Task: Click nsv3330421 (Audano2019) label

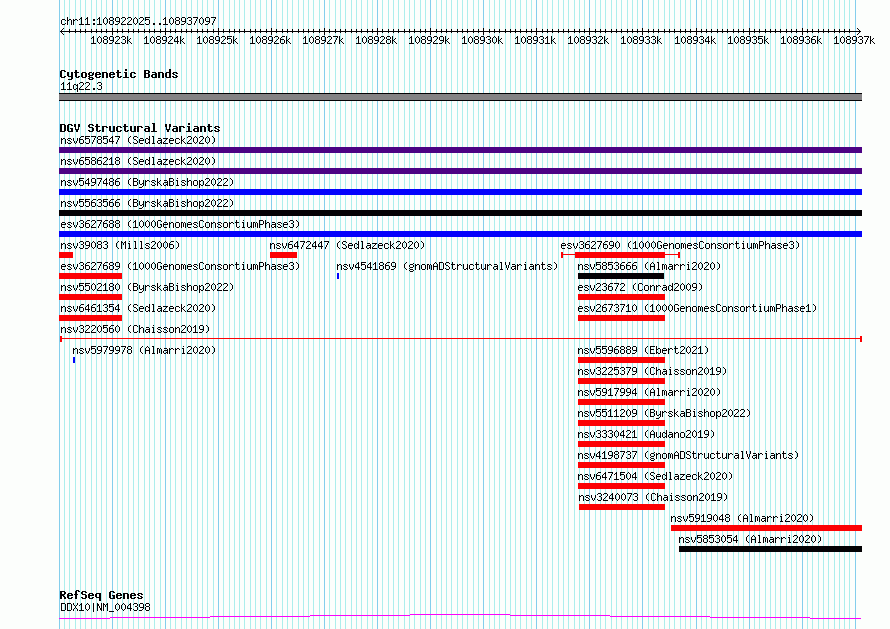Action: (x=646, y=434)
